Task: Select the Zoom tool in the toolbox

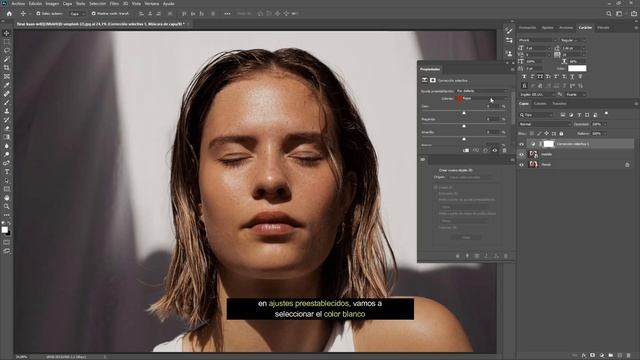Action: point(7,207)
